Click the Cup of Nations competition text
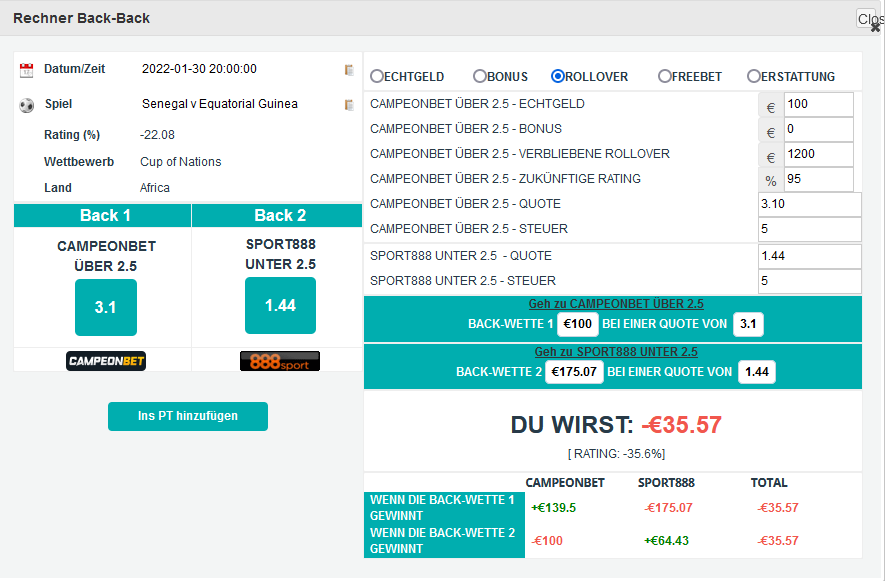This screenshot has height=581, width=885. (x=181, y=162)
